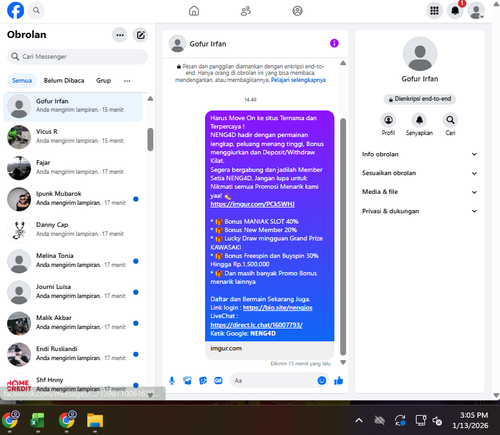The width and height of the screenshot is (500, 435).
Task: Go to Home feed icon
Action: (x=194, y=11)
